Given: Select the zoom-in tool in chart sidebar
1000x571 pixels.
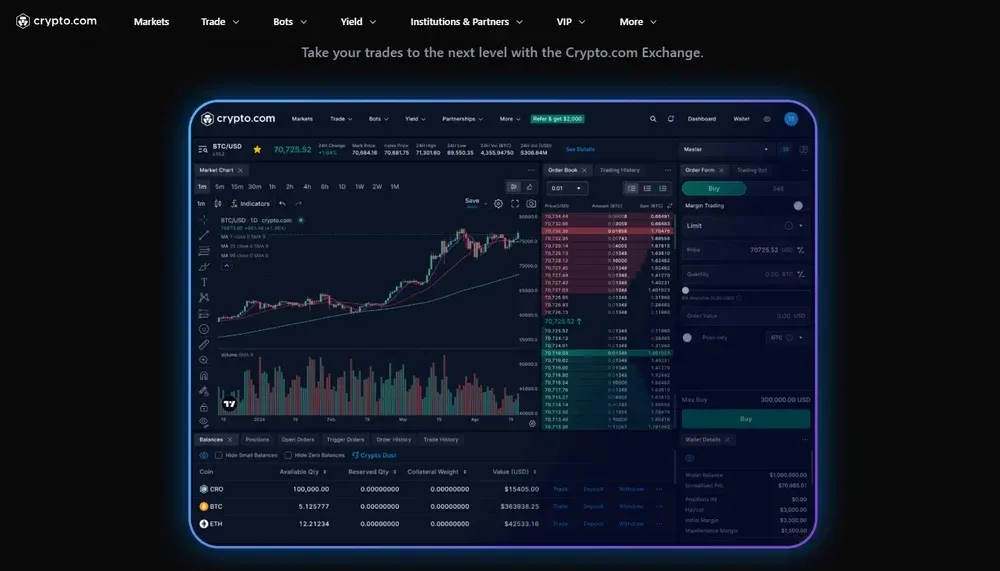Looking at the screenshot, I should click(x=203, y=360).
